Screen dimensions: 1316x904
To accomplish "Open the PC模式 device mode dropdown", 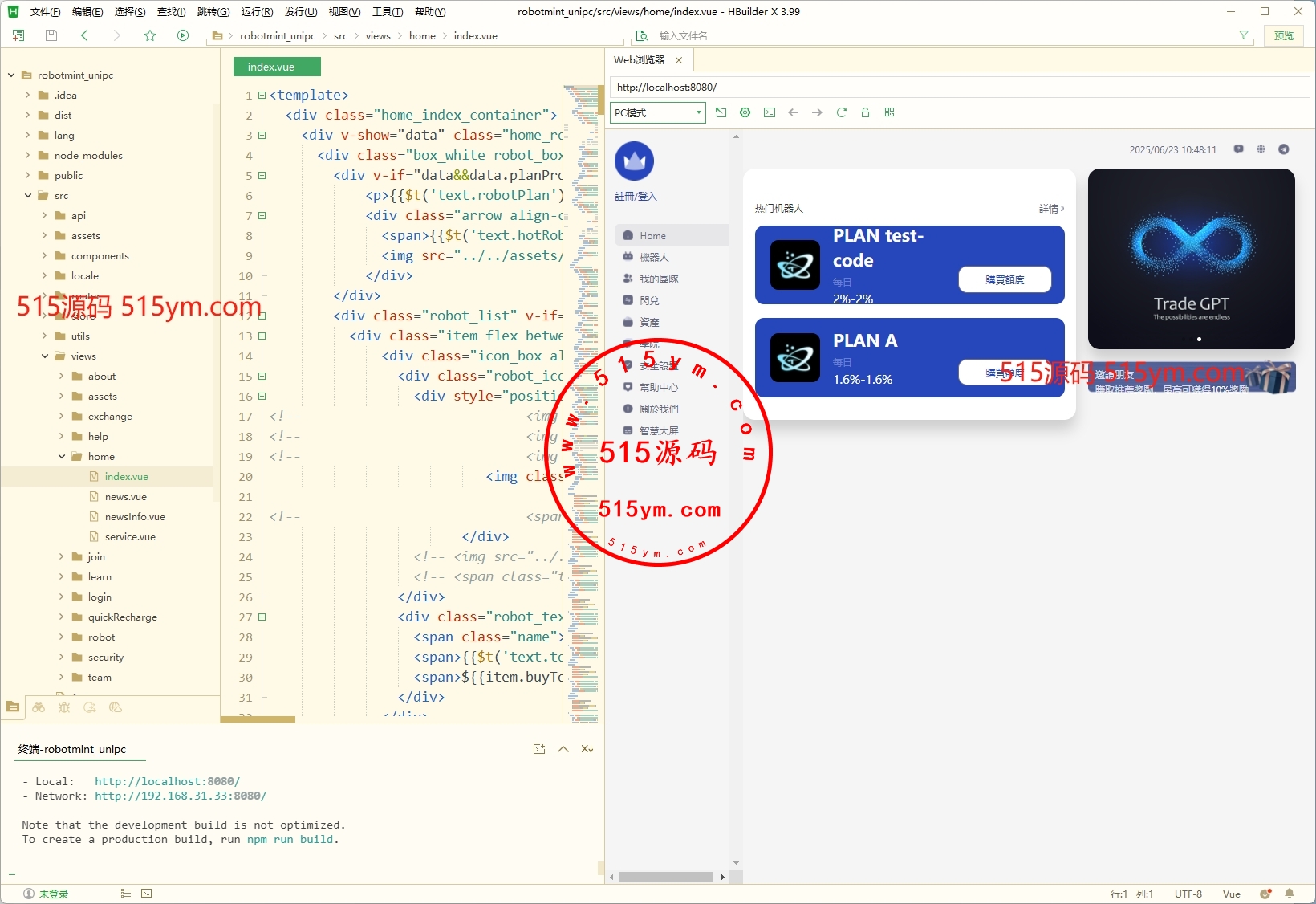I will 657,112.
